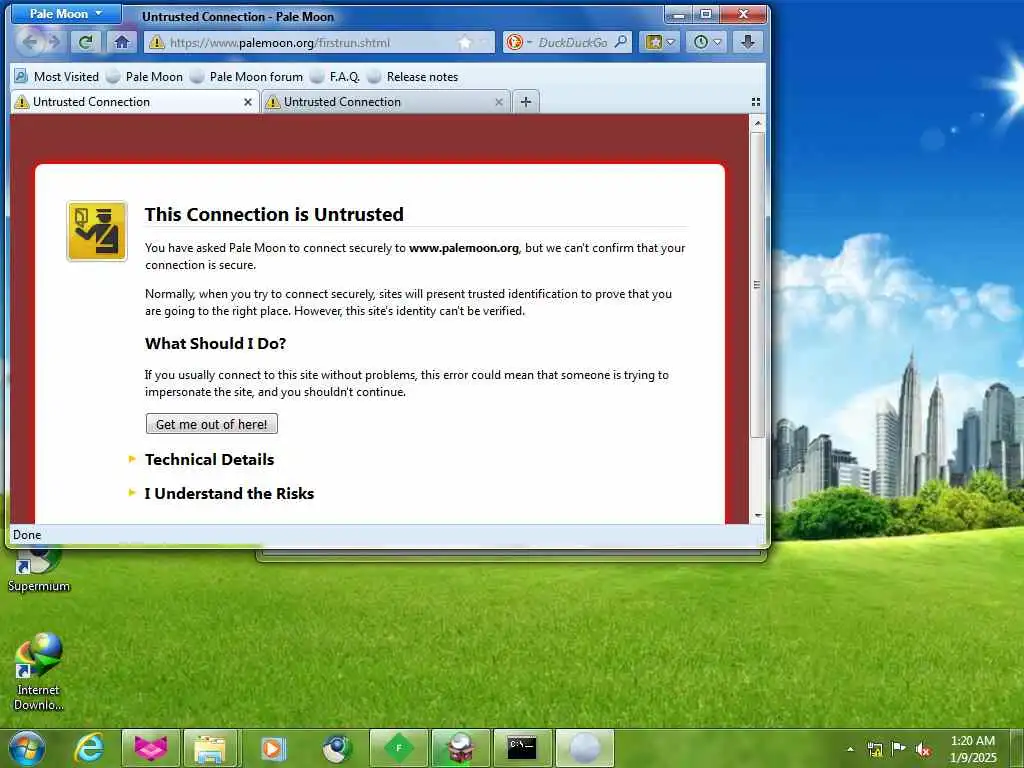Select the Internet Download Manager desktop icon
This screenshot has width=1024, height=768.
[x=39, y=672]
